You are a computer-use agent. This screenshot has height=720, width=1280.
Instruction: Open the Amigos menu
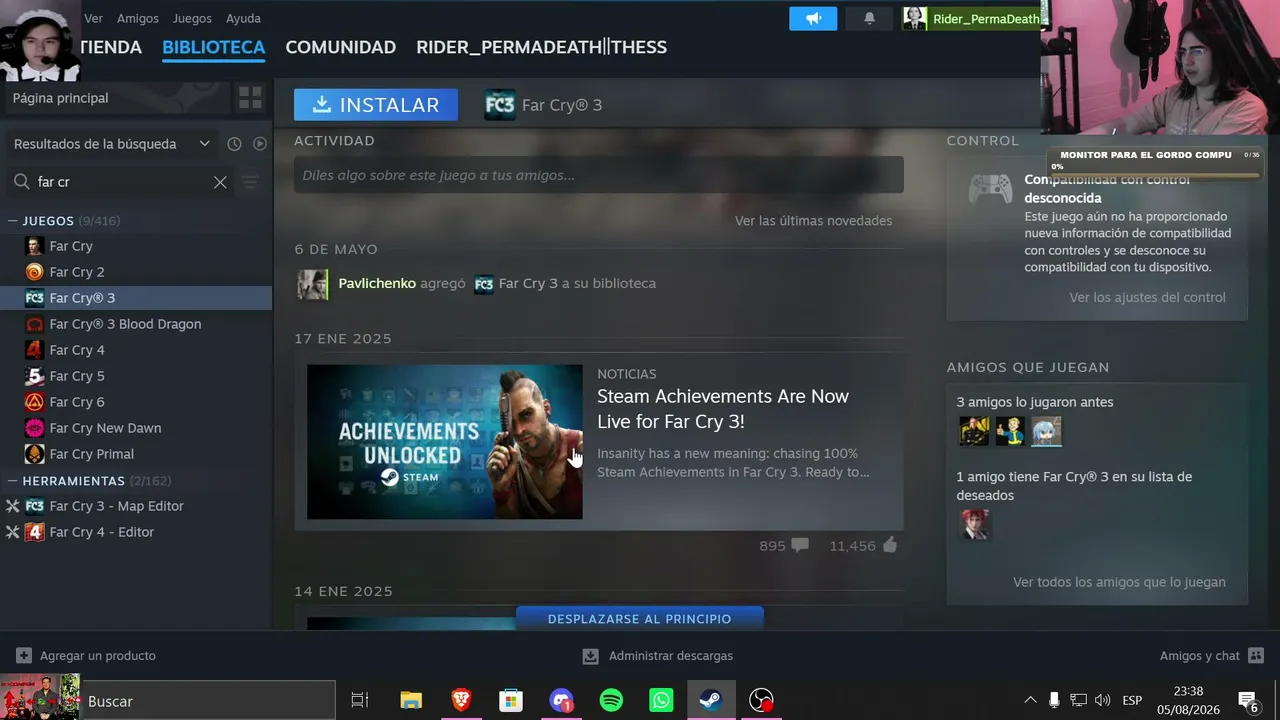[138, 18]
